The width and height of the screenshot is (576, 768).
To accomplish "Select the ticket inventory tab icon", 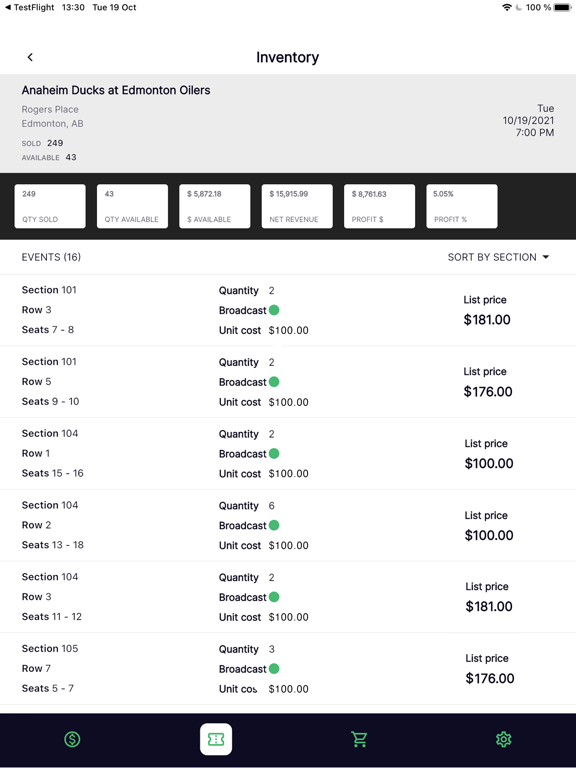I will click(x=216, y=739).
